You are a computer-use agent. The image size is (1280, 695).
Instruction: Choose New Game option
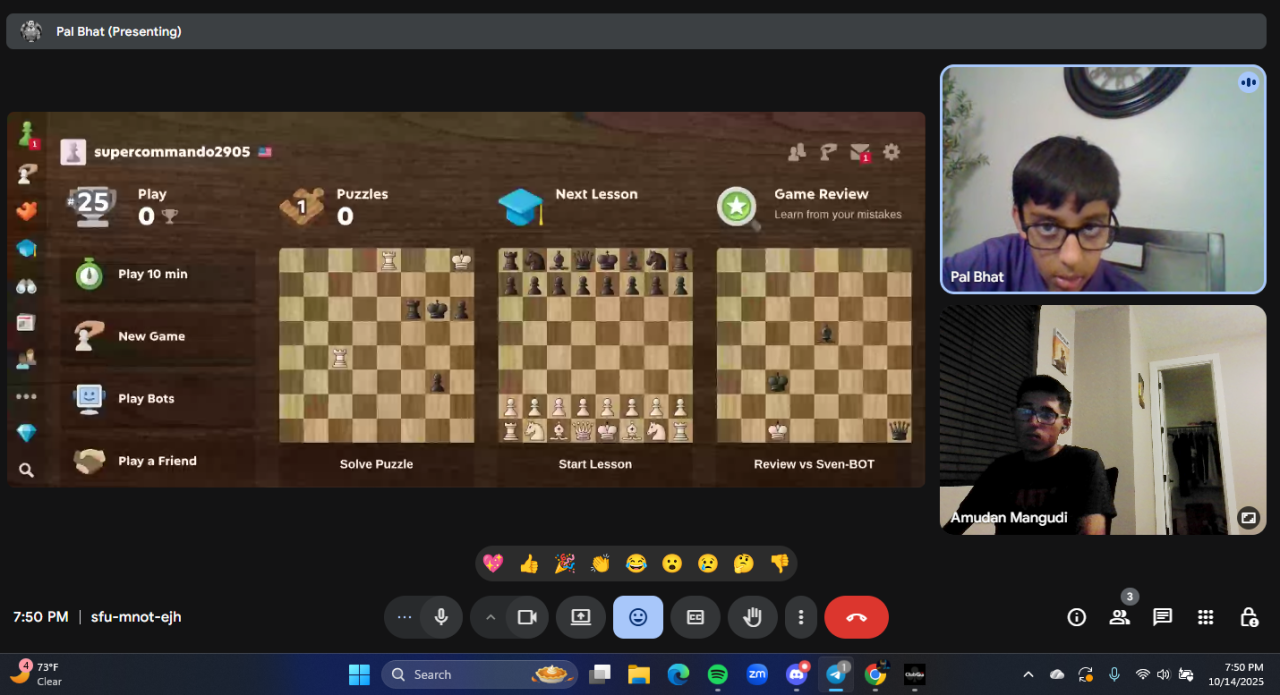coord(157,336)
